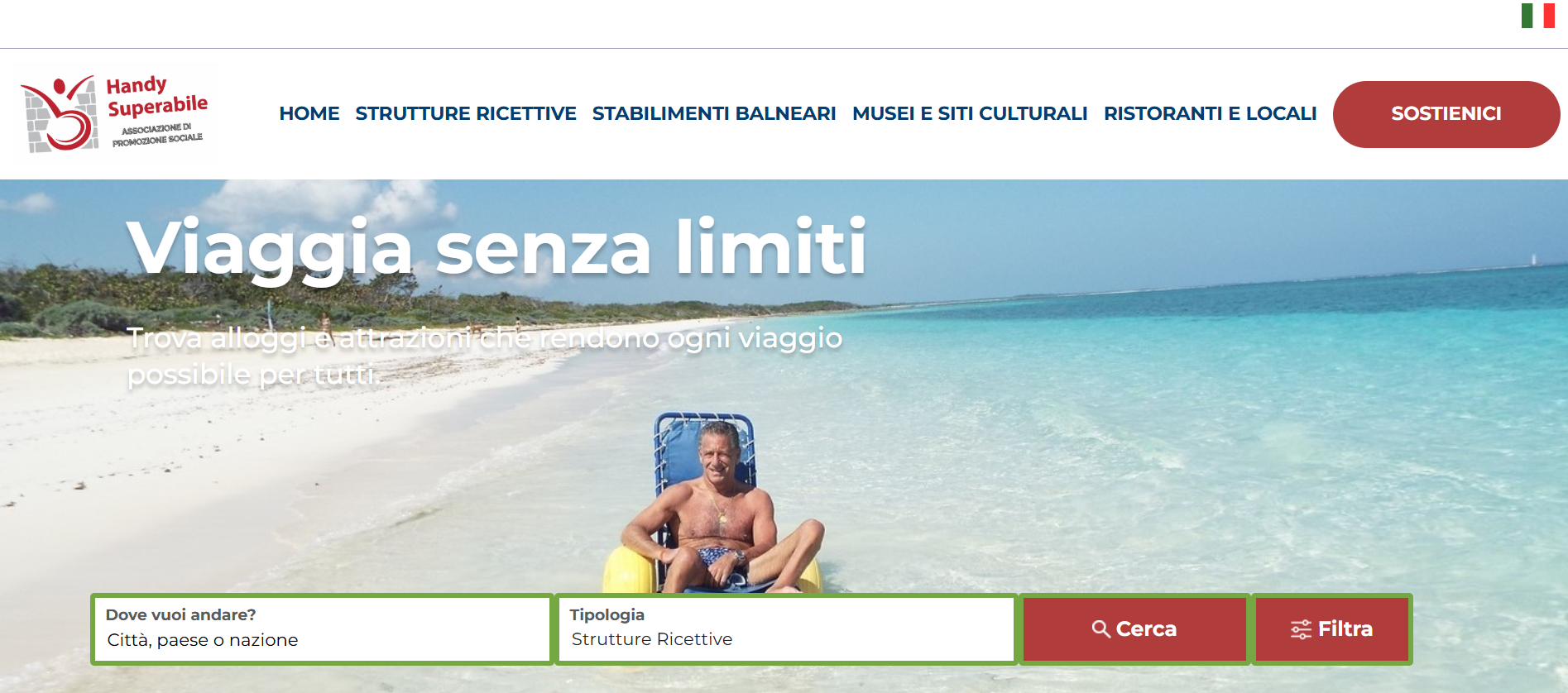Click the Dove vuoi andare? label
The height and width of the screenshot is (693, 1568).
point(180,614)
